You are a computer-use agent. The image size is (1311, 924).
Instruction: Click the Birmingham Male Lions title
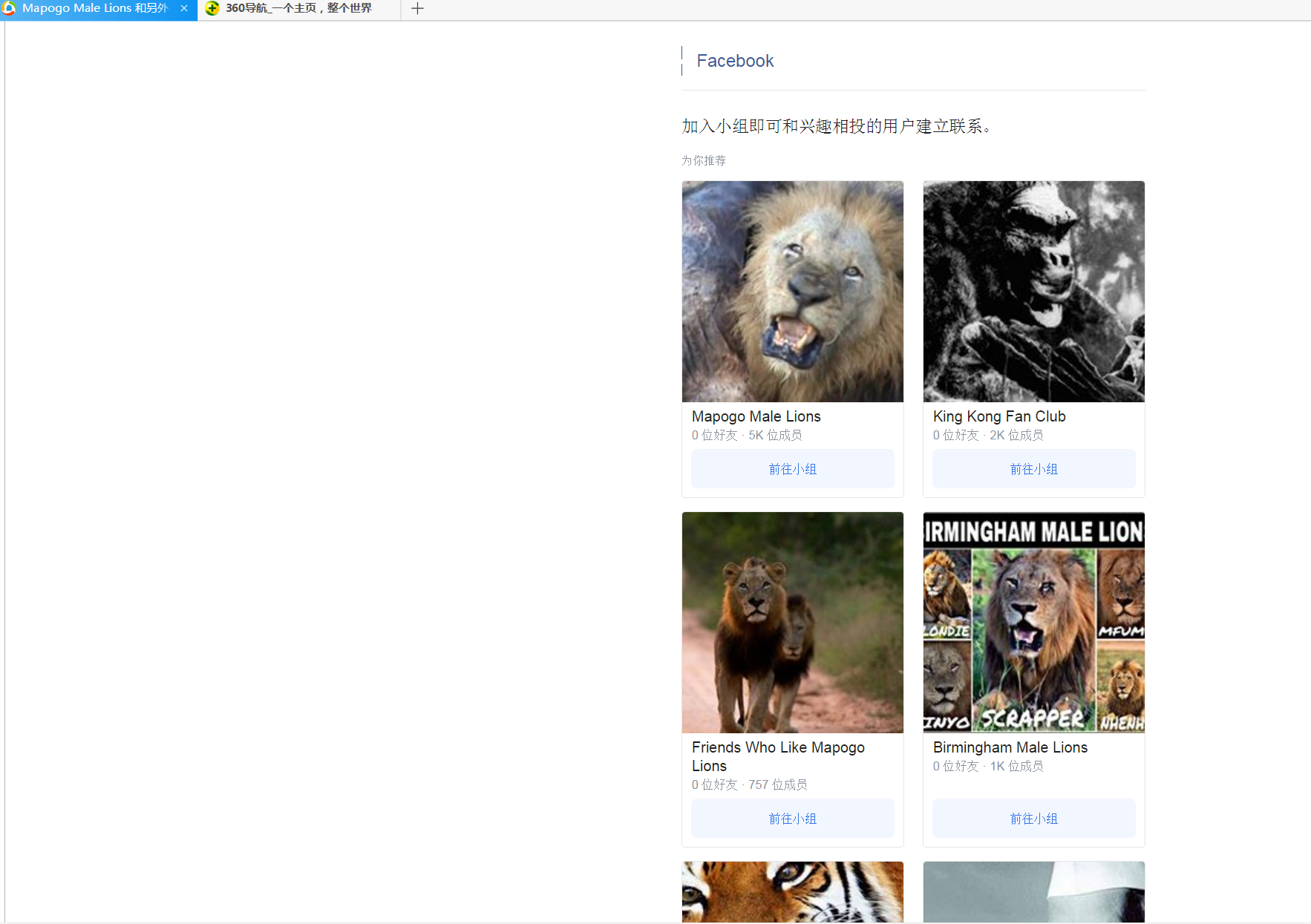tap(1010, 747)
